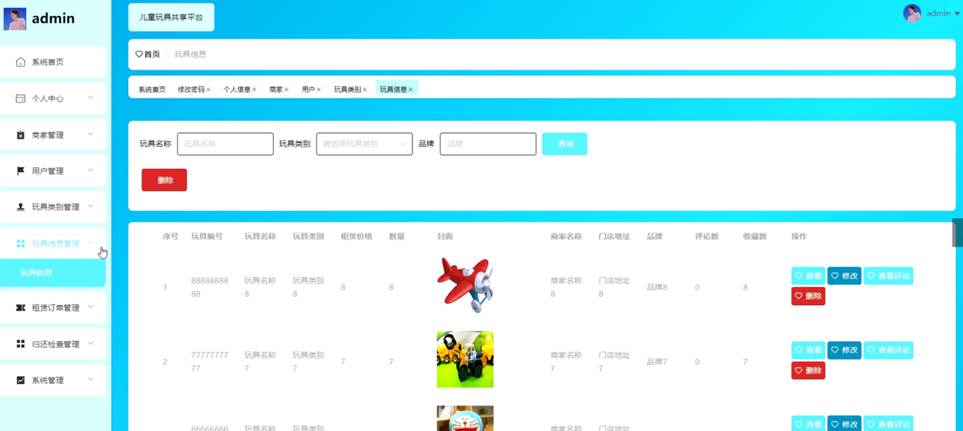Click 修改 for the third row
The width and height of the screenshot is (963, 431).
(844, 424)
